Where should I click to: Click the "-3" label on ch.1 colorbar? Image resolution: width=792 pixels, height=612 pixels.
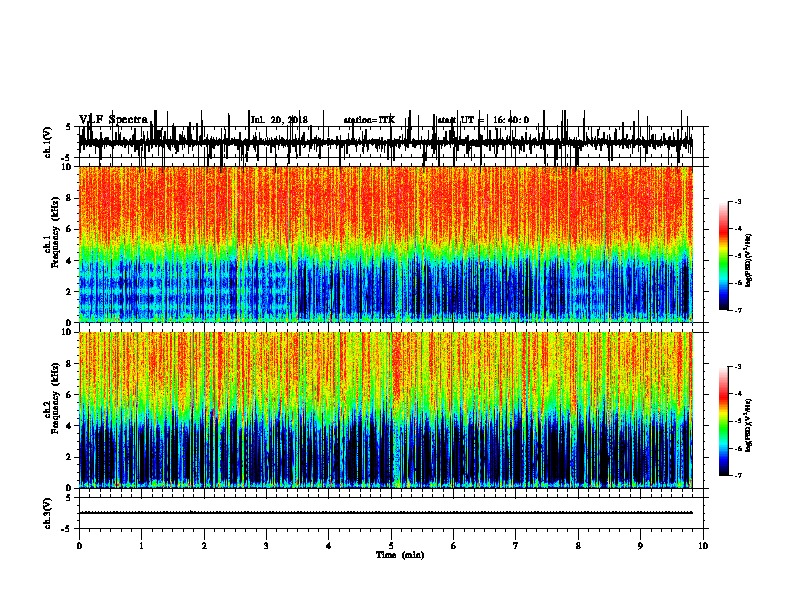click(x=738, y=202)
